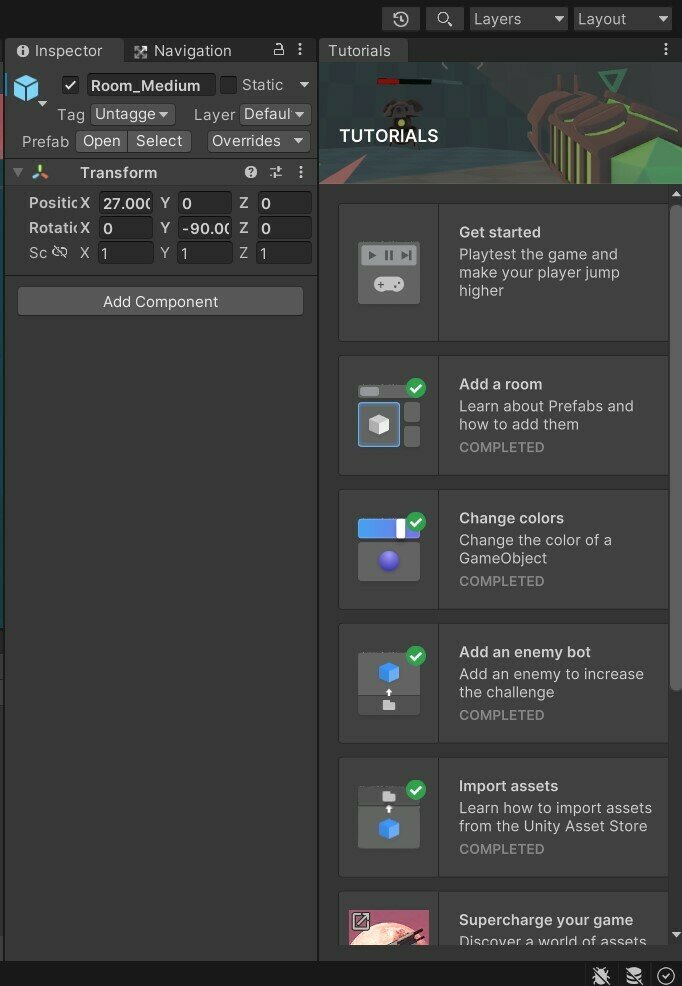The width and height of the screenshot is (682, 986).
Task: Click the Position Z field
Action: tap(284, 203)
